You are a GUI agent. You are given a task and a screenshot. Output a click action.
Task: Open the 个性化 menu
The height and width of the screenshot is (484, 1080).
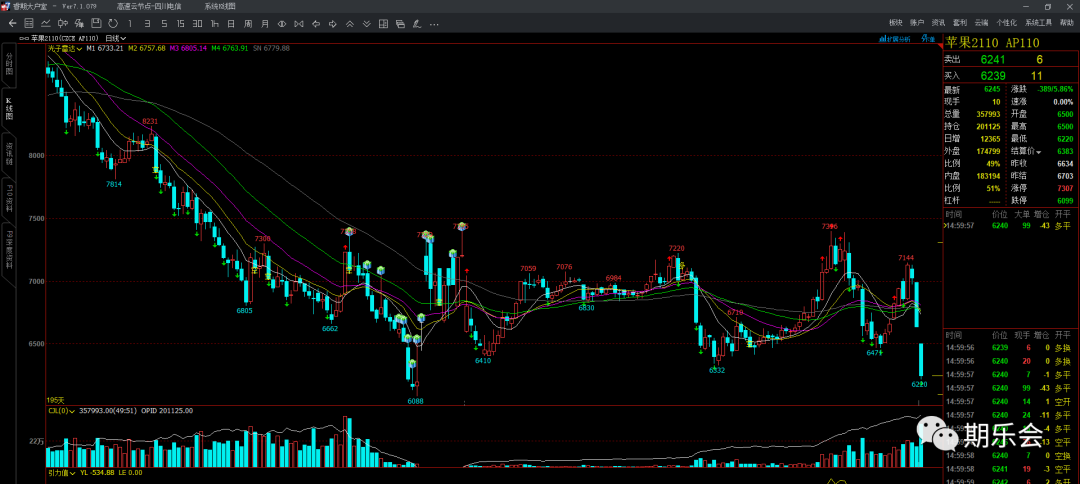pos(1006,23)
